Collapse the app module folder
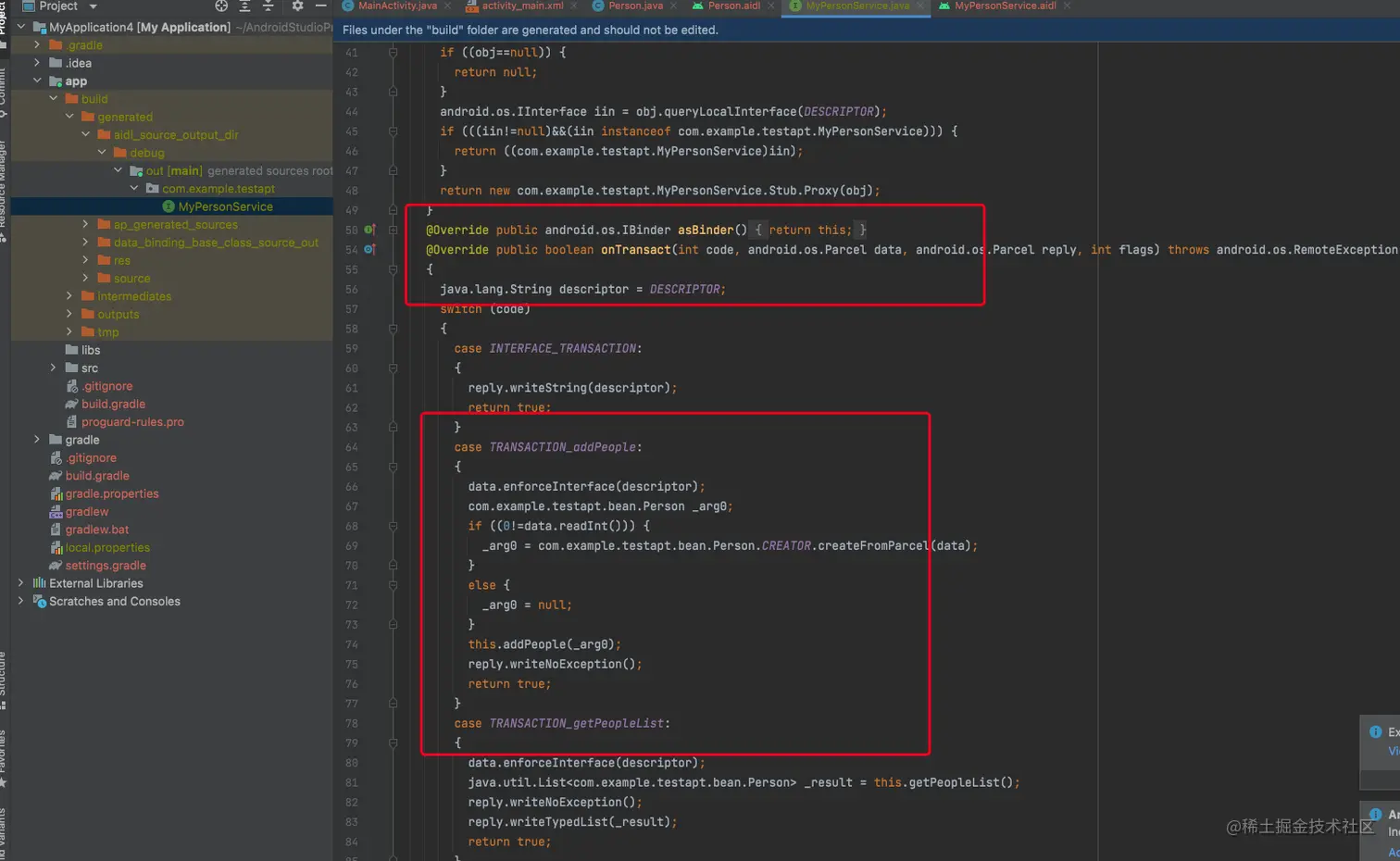Viewport: 1400px width, 861px height. [37, 81]
